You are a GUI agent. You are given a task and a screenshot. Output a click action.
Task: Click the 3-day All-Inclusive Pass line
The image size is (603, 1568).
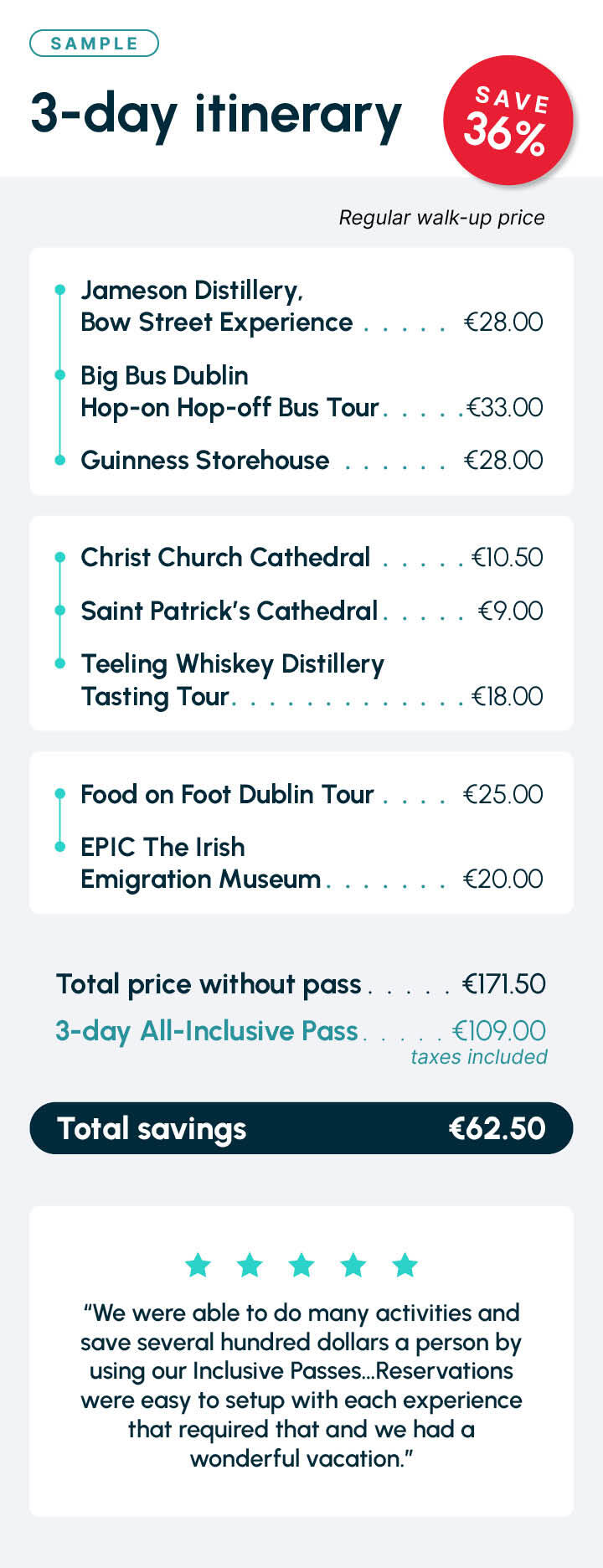[x=301, y=1031]
